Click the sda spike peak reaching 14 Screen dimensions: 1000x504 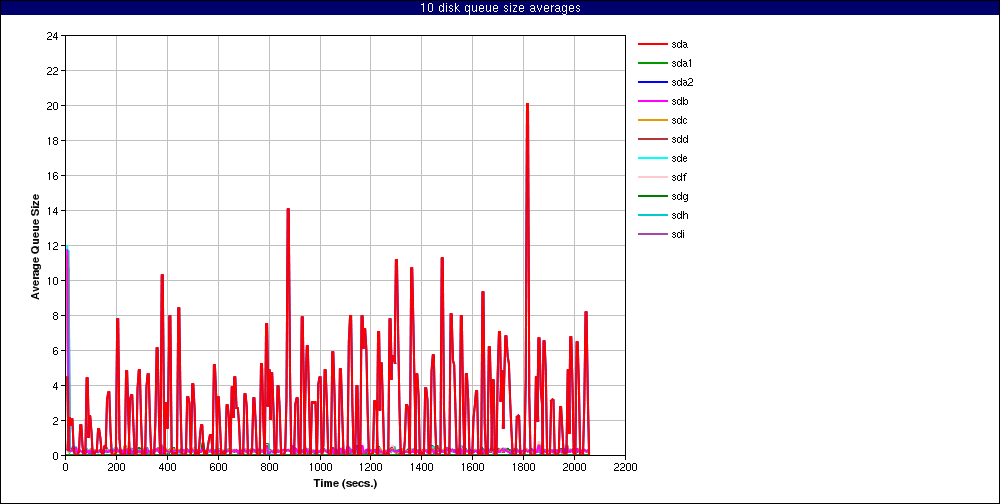tap(288, 209)
